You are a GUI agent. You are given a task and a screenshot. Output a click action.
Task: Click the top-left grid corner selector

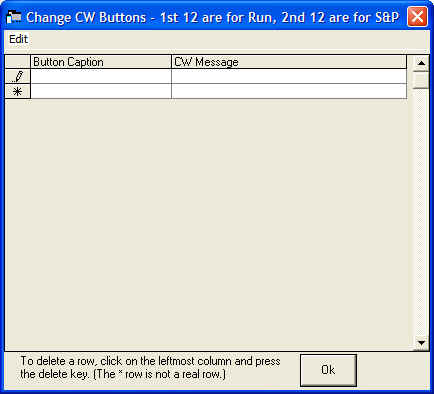coord(18,62)
